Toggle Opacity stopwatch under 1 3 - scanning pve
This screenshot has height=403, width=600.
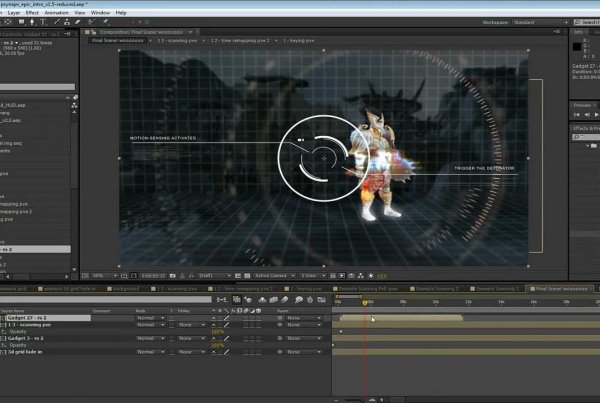4,332
